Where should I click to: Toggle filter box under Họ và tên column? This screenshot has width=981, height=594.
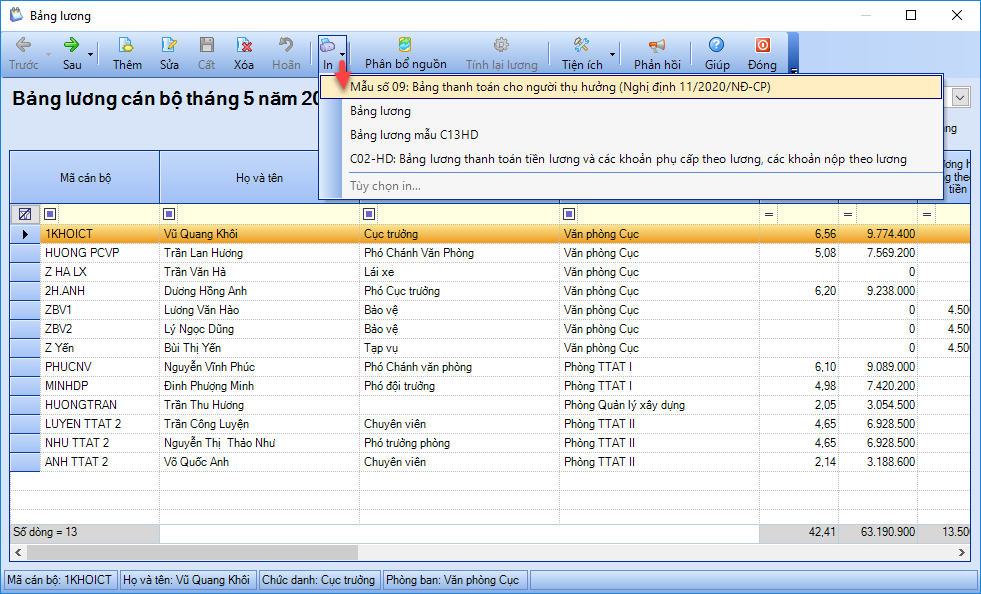[170, 213]
